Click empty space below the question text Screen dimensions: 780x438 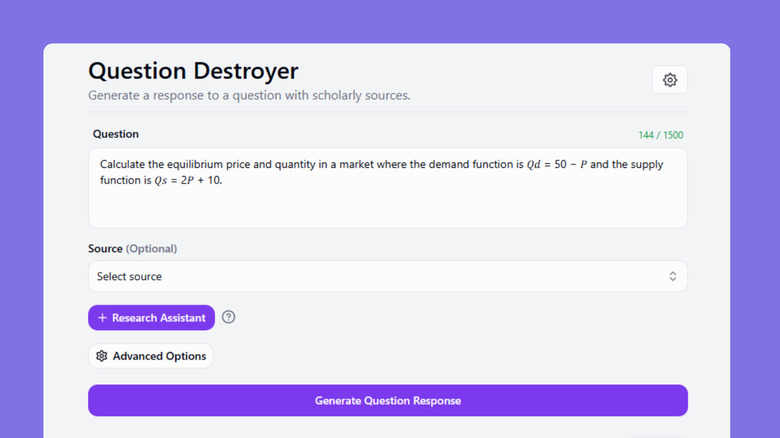tap(387, 208)
